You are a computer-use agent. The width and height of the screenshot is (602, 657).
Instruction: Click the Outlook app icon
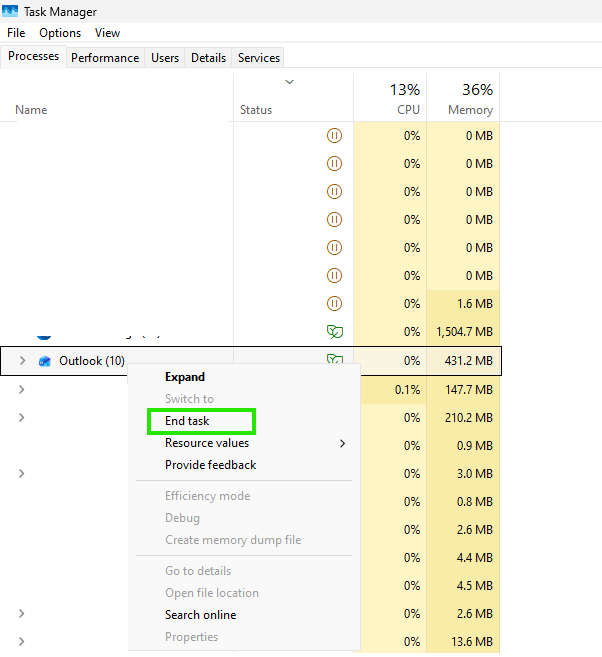pyautogui.click(x=44, y=361)
